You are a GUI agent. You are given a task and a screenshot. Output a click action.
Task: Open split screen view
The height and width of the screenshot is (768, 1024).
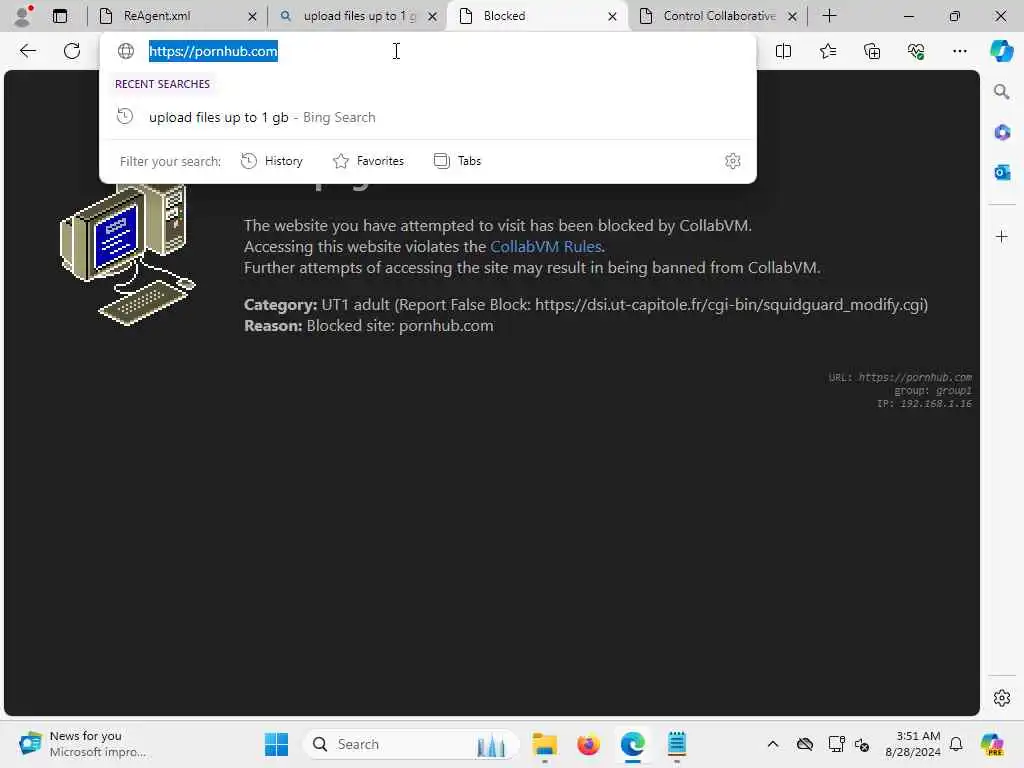click(x=783, y=51)
